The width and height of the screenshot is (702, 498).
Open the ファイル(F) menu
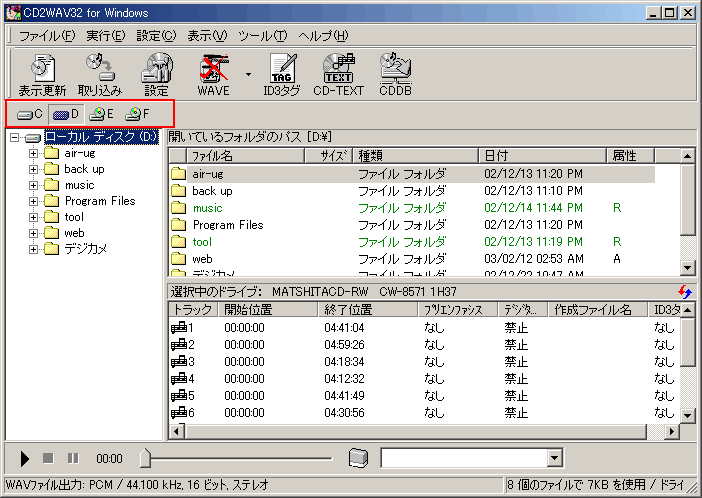point(47,35)
